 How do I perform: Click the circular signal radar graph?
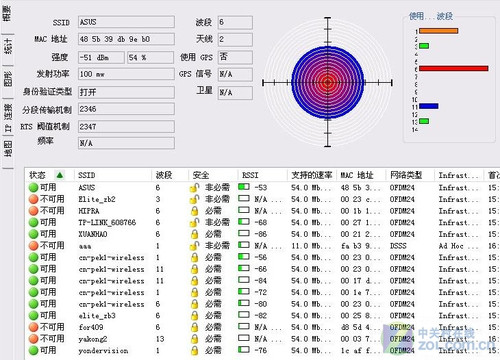(328, 82)
